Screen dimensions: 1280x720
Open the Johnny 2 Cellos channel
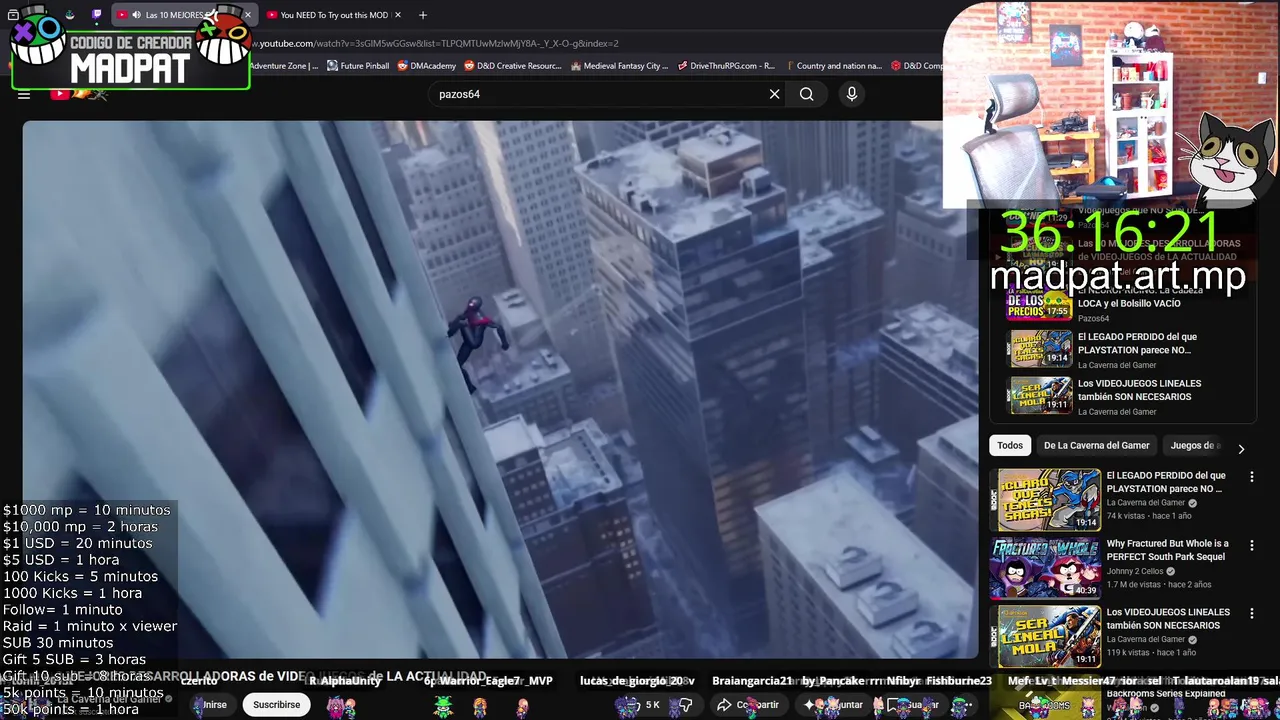(1135, 571)
